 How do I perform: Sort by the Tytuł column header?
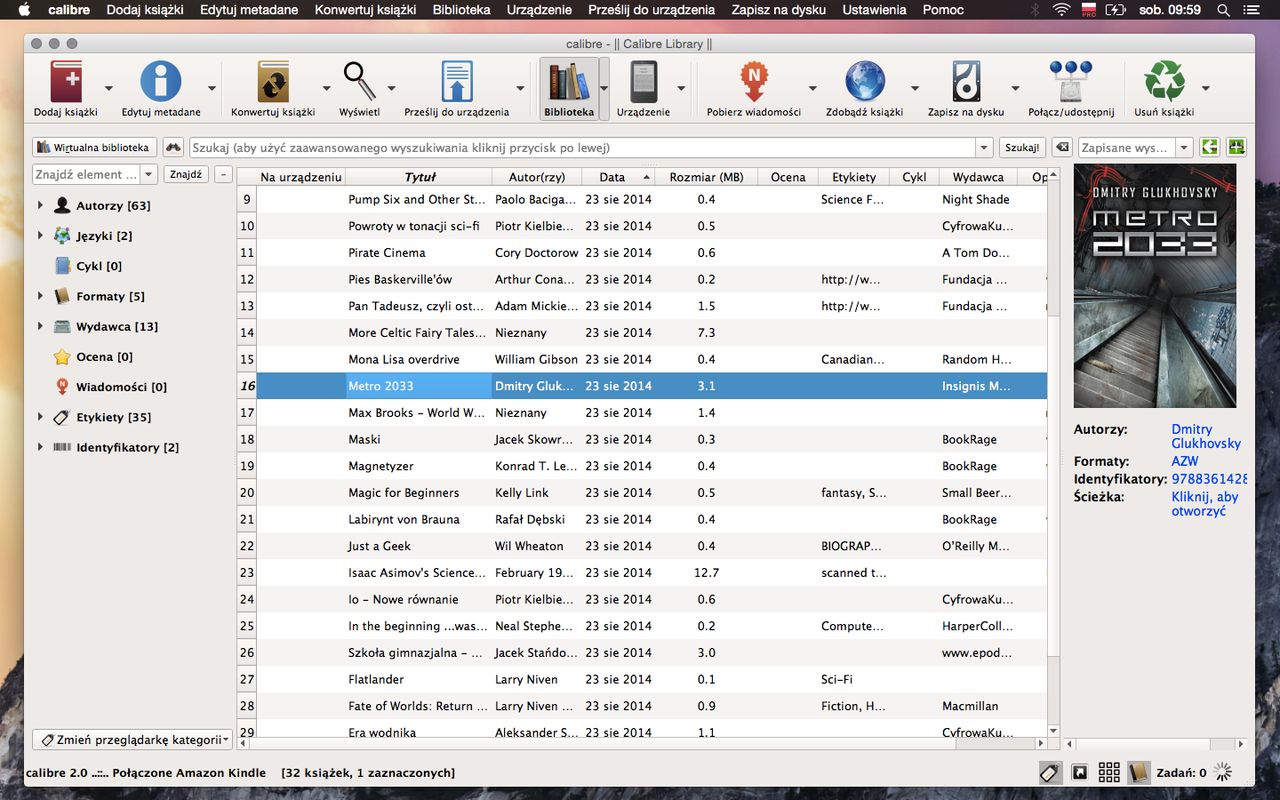(420, 177)
